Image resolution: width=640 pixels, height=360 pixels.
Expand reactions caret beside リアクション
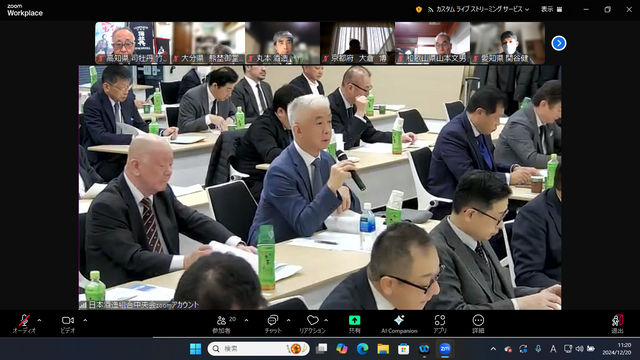pyautogui.click(x=326, y=320)
